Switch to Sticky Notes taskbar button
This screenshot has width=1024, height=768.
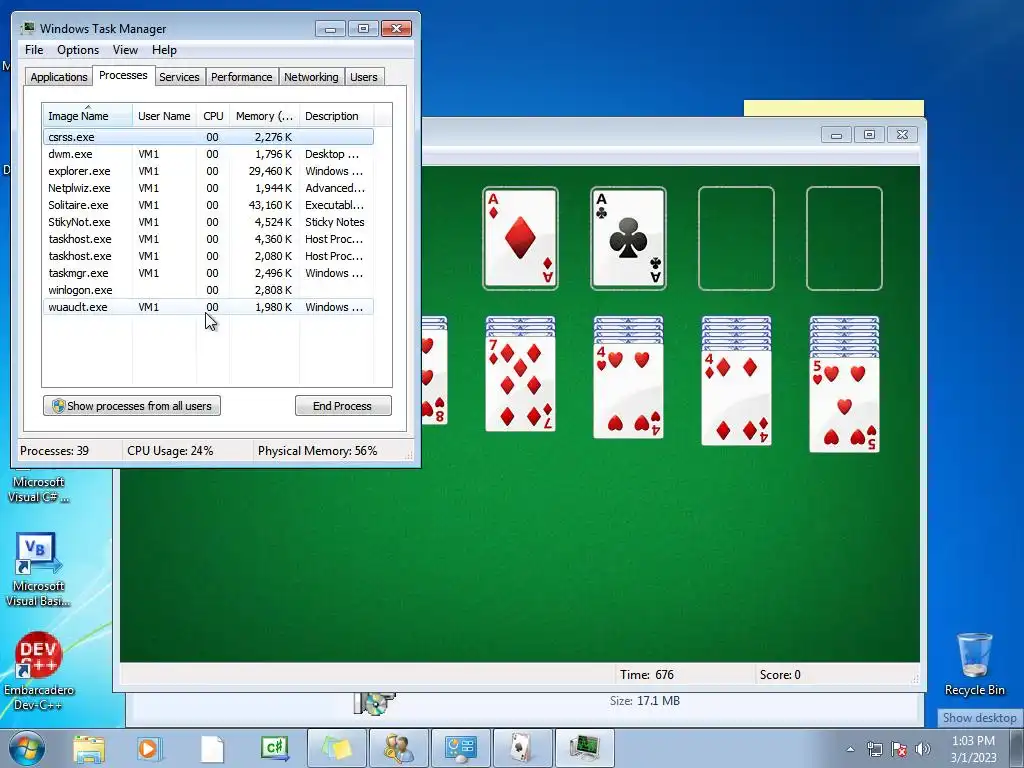coord(336,748)
